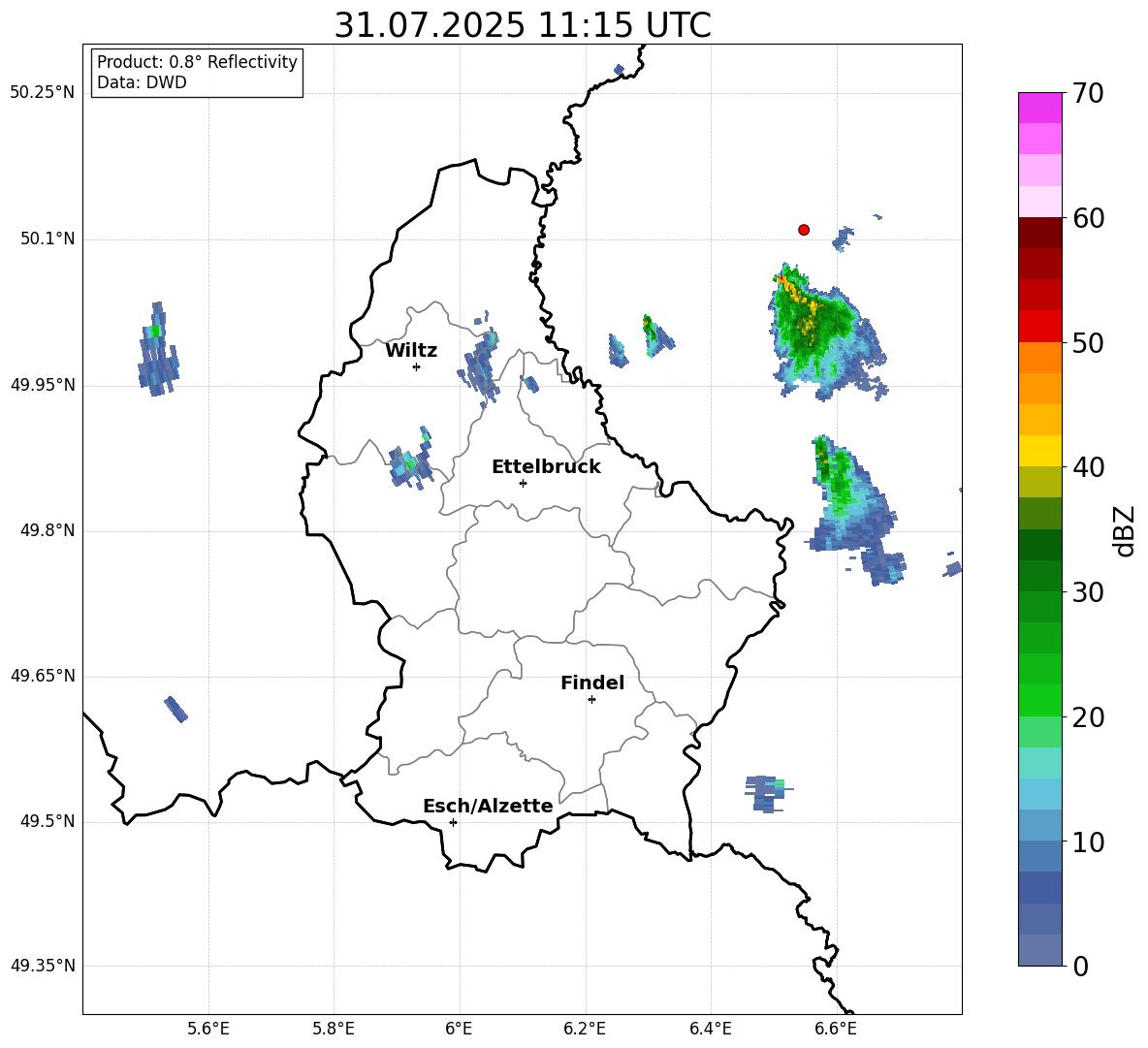Viewport: 1148px width, 1048px height.
Task: Click the 6°E longitude label
Action: (459, 1029)
